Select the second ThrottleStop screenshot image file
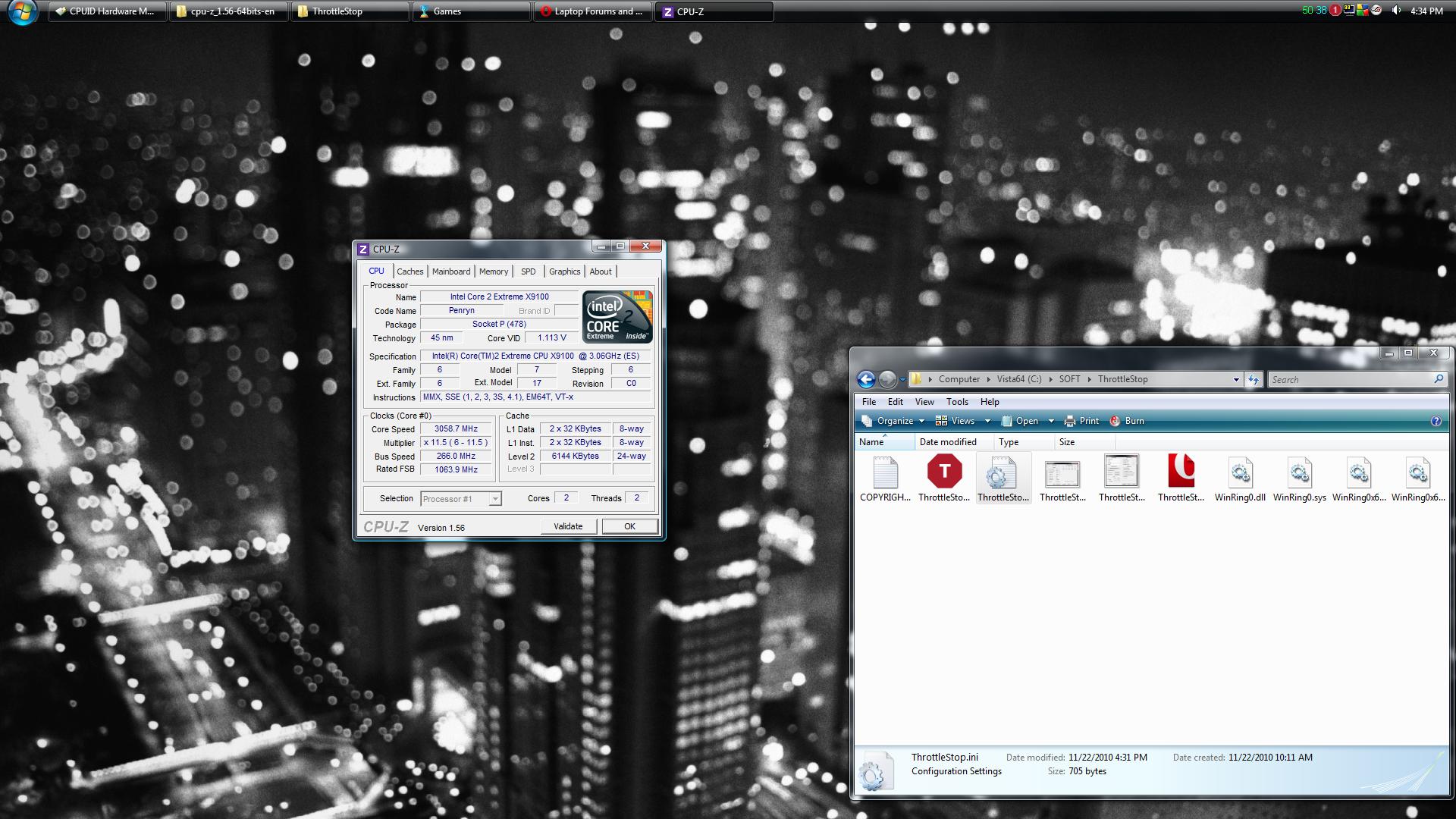Image resolution: width=1456 pixels, height=819 pixels. tap(1122, 479)
